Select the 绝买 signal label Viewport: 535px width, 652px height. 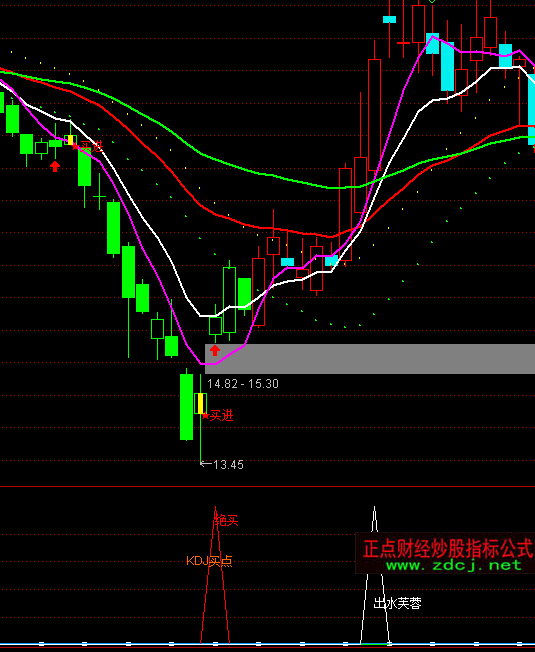227,520
